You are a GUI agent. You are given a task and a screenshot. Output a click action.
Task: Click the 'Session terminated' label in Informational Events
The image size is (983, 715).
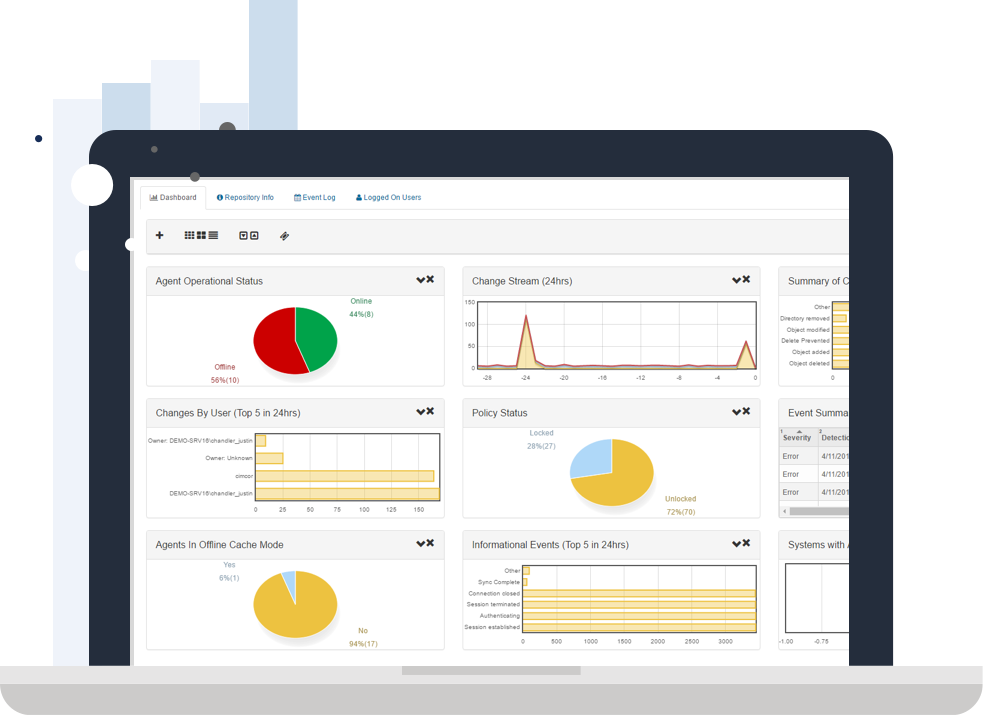point(493,605)
